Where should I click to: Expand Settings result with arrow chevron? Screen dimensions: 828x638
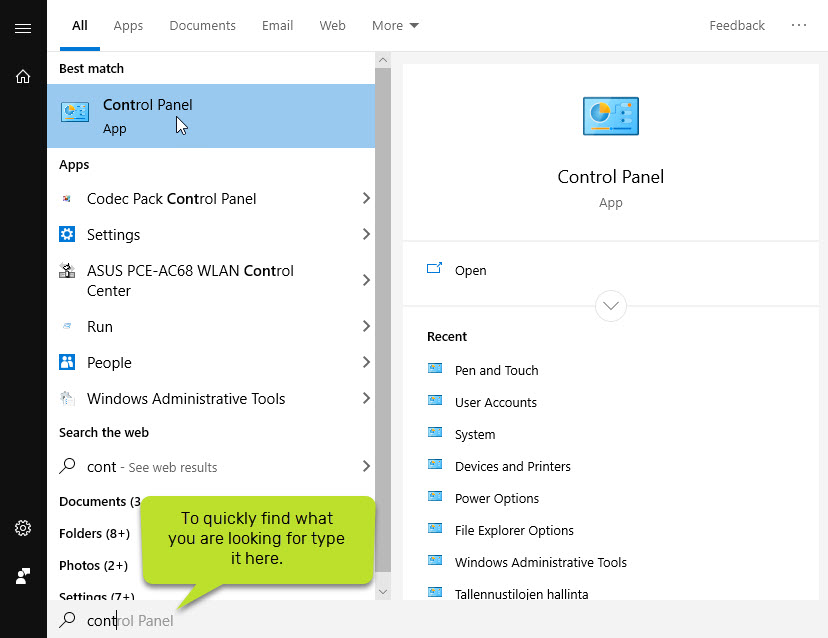click(365, 235)
